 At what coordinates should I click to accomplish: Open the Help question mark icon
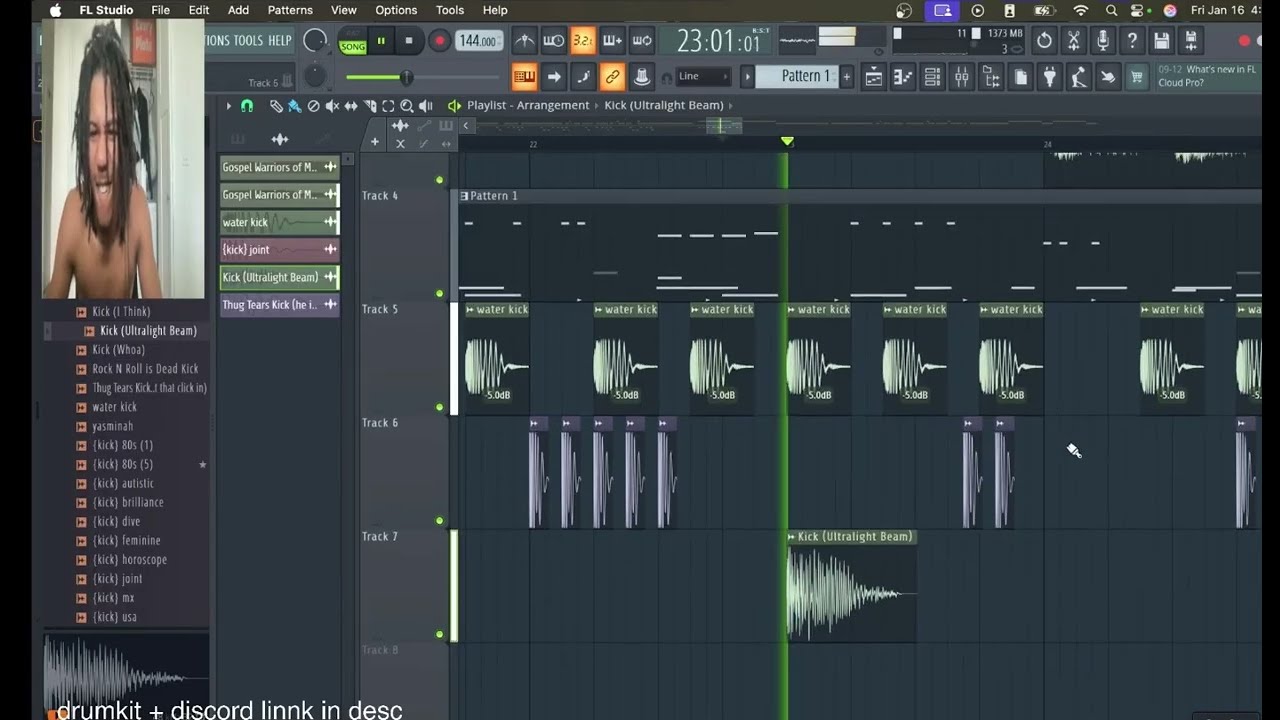pyautogui.click(x=1132, y=41)
